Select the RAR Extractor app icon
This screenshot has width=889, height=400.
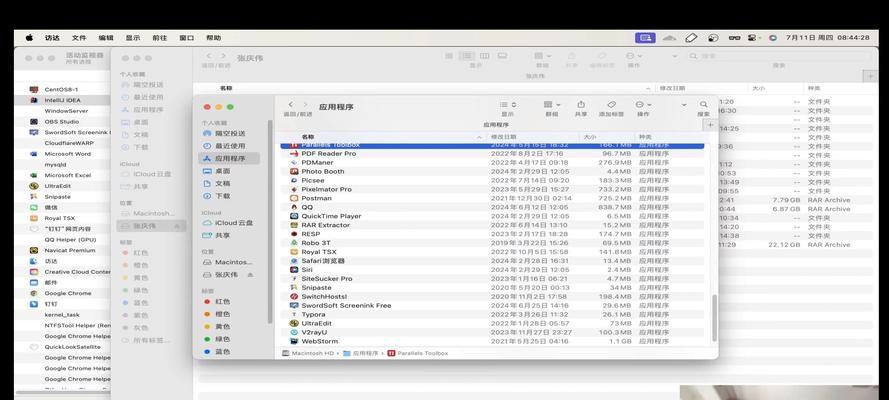[294, 225]
